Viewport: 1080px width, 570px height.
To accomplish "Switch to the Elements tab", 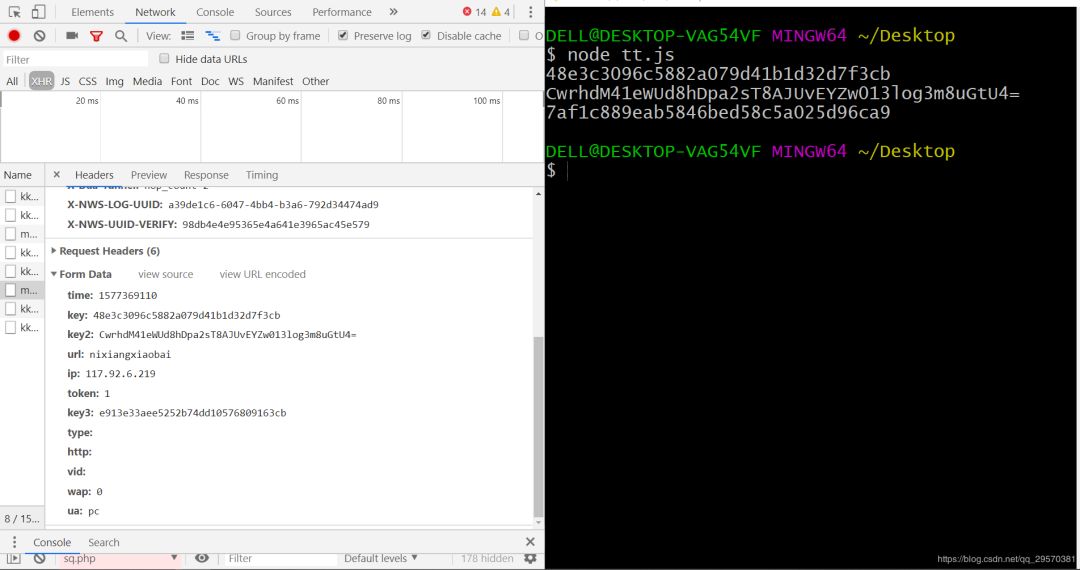I will click(92, 12).
